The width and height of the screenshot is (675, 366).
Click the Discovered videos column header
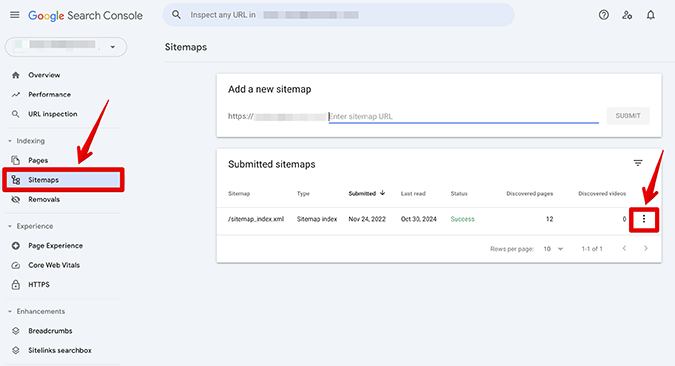click(602, 194)
